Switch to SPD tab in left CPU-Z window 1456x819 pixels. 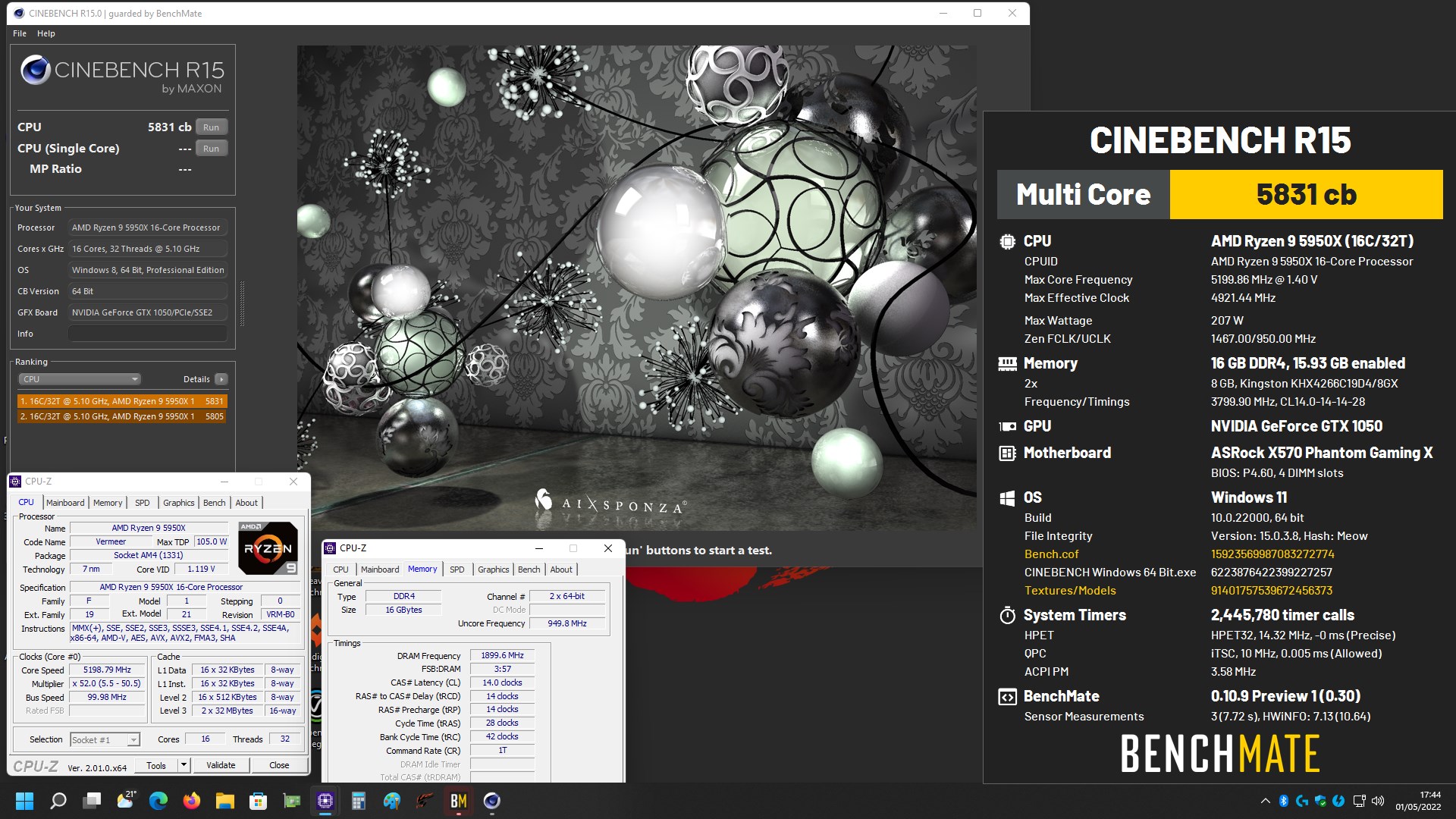pyautogui.click(x=143, y=503)
